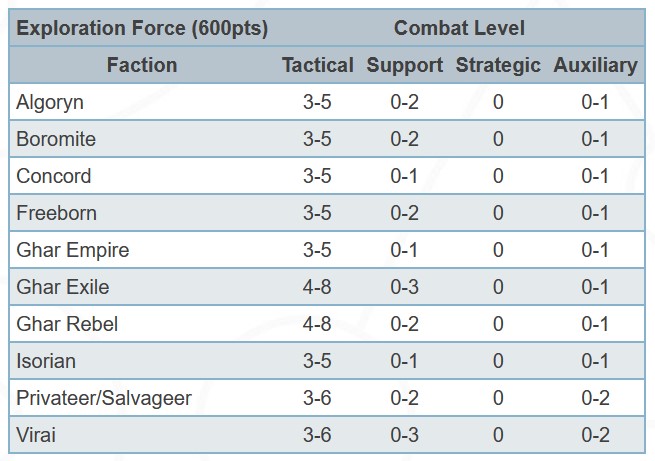This screenshot has height=461, width=655.
Task: Select the Isorian row label
Action: click(x=46, y=361)
